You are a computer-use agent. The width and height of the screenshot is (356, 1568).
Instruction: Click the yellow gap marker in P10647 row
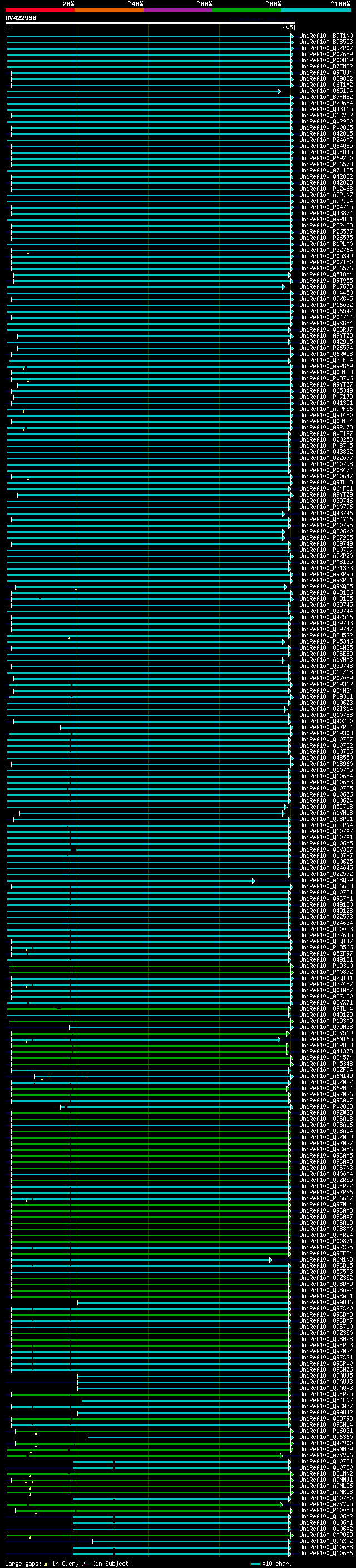27,478
